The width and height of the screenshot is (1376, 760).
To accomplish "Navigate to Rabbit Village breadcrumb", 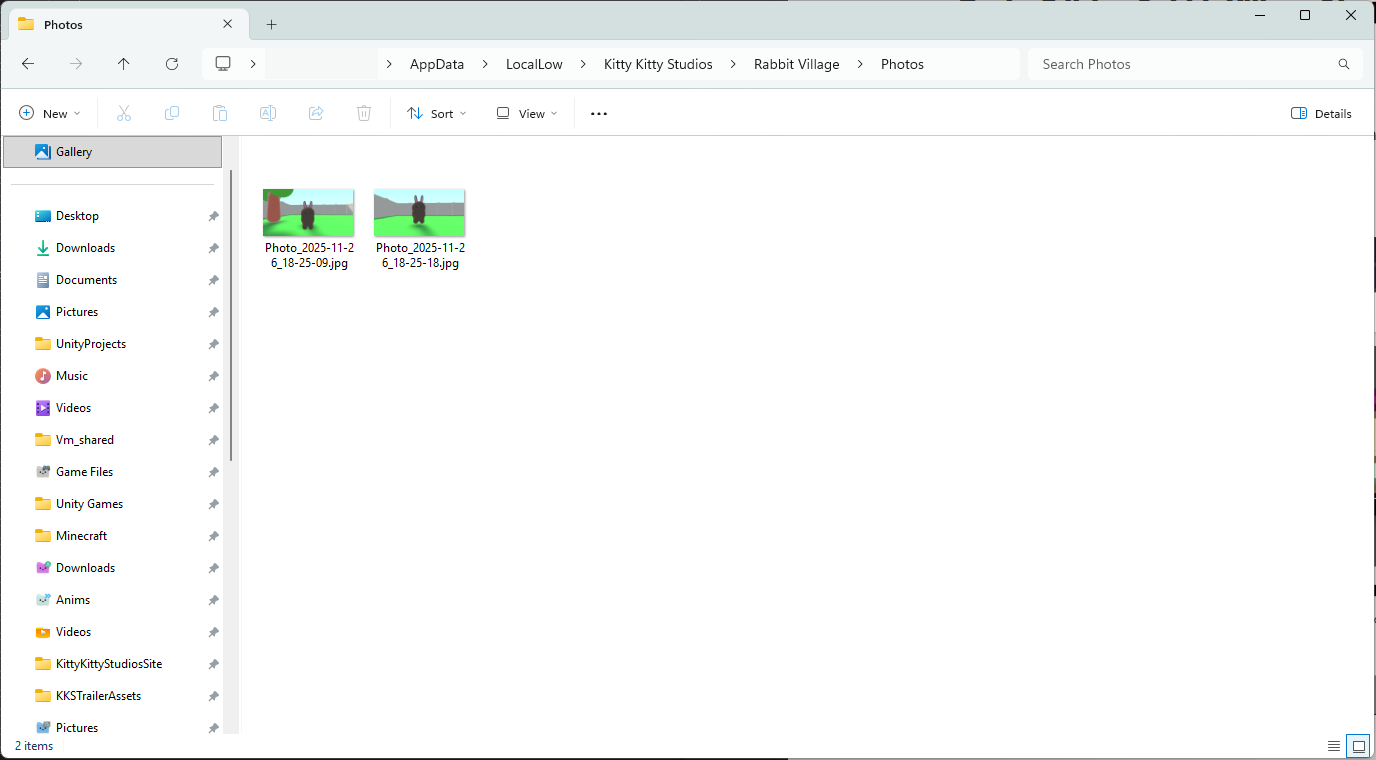I will click(x=796, y=64).
